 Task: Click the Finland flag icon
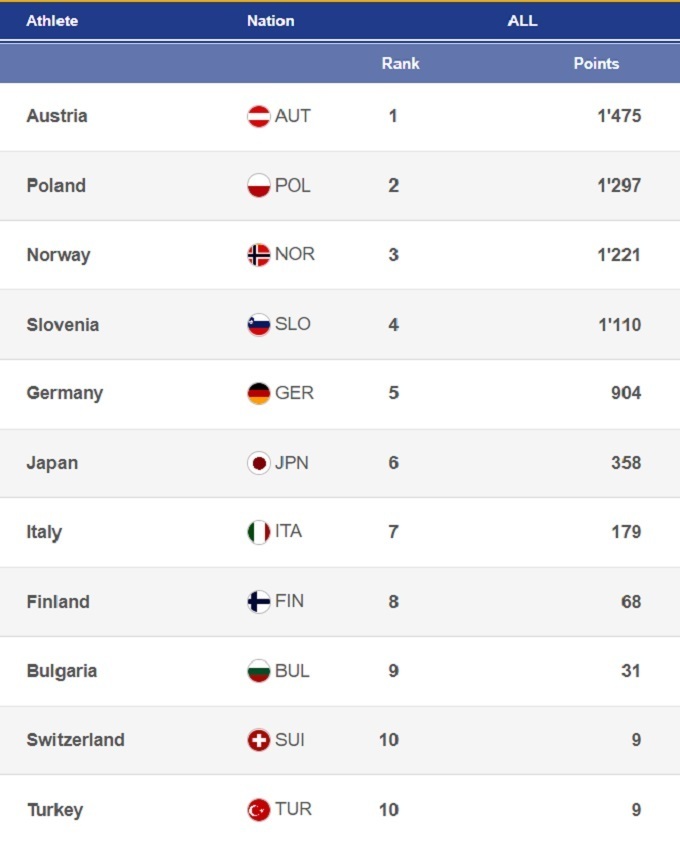(258, 602)
